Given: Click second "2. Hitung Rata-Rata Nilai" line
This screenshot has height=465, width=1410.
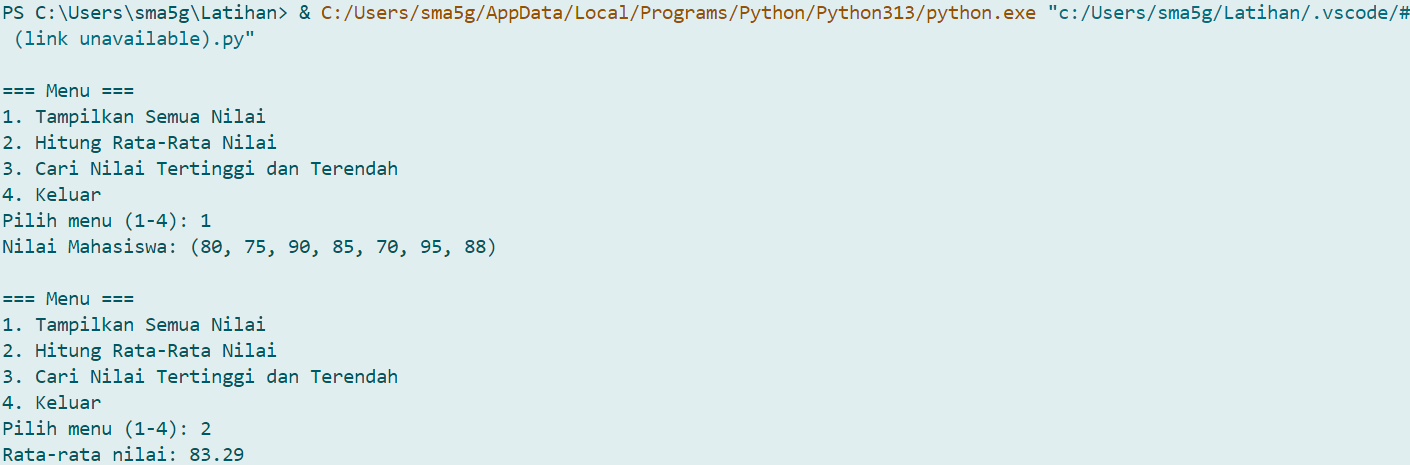Looking at the screenshot, I should tap(139, 351).
